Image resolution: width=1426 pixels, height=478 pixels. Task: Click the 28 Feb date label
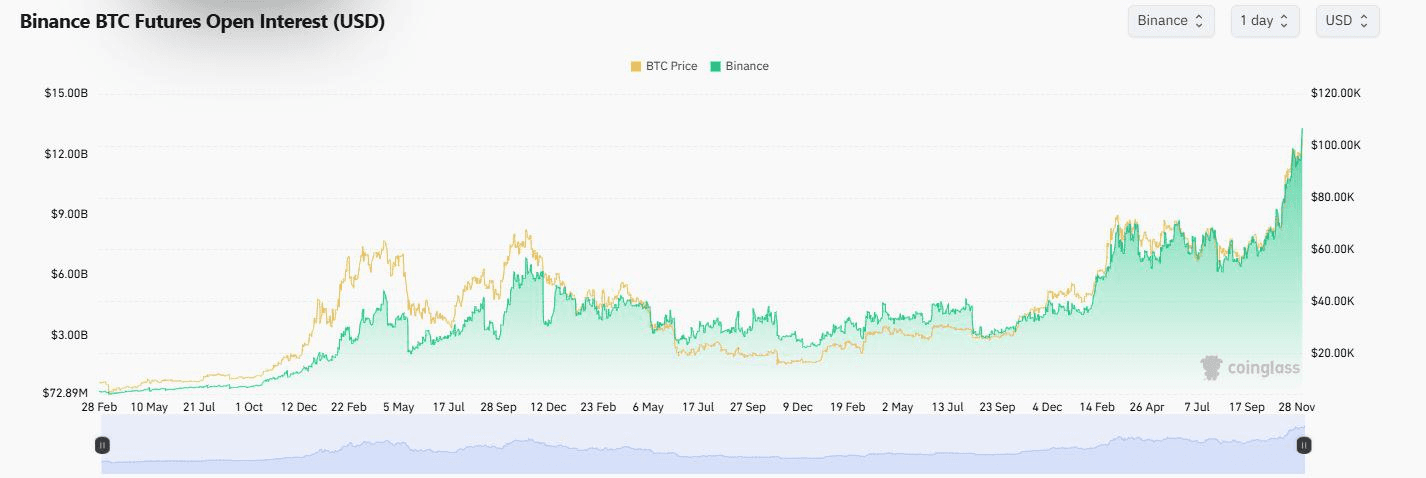(99, 407)
